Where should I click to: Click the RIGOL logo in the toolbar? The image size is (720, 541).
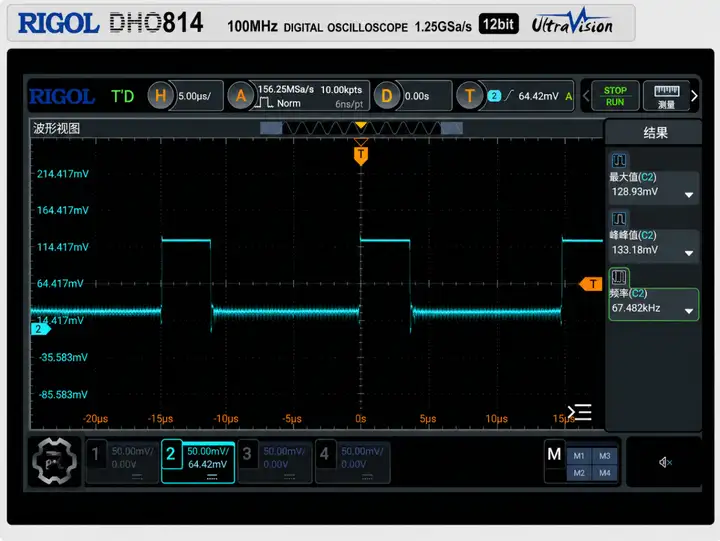pyautogui.click(x=62, y=96)
